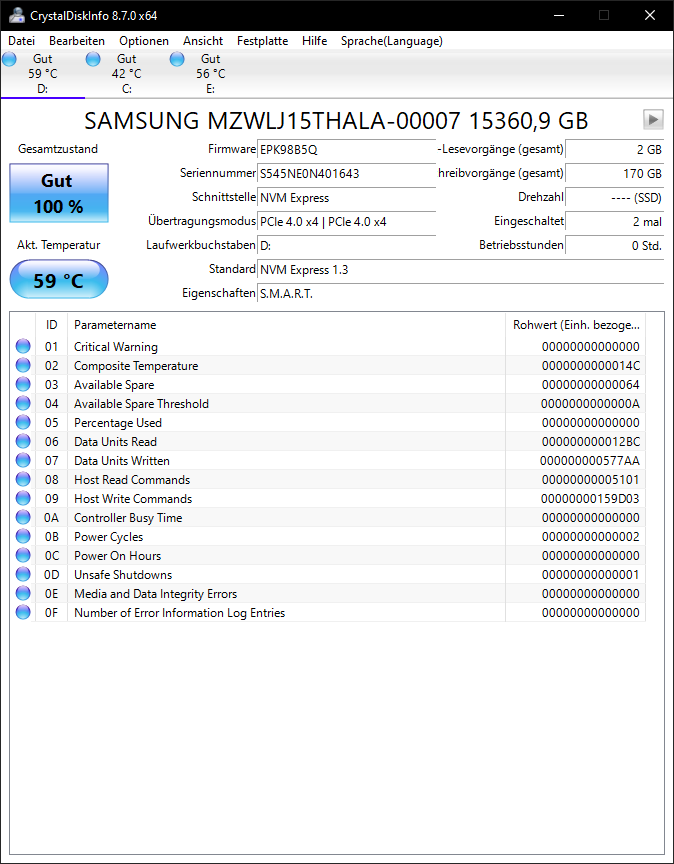
Task: Click the CrystalDiskInfo app icon in title bar
Action: [x=17, y=15]
